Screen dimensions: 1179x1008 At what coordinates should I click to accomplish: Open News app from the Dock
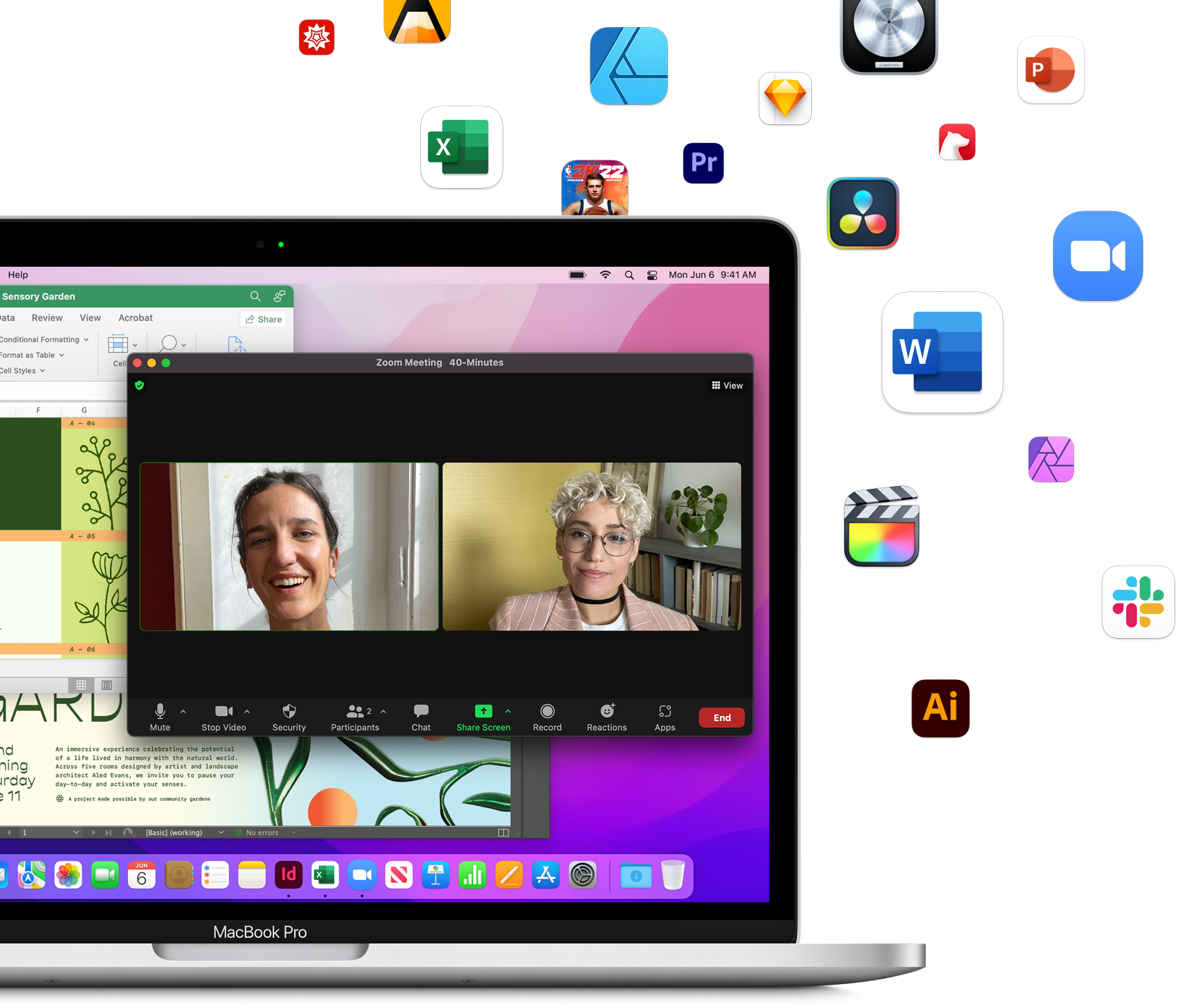click(x=398, y=875)
